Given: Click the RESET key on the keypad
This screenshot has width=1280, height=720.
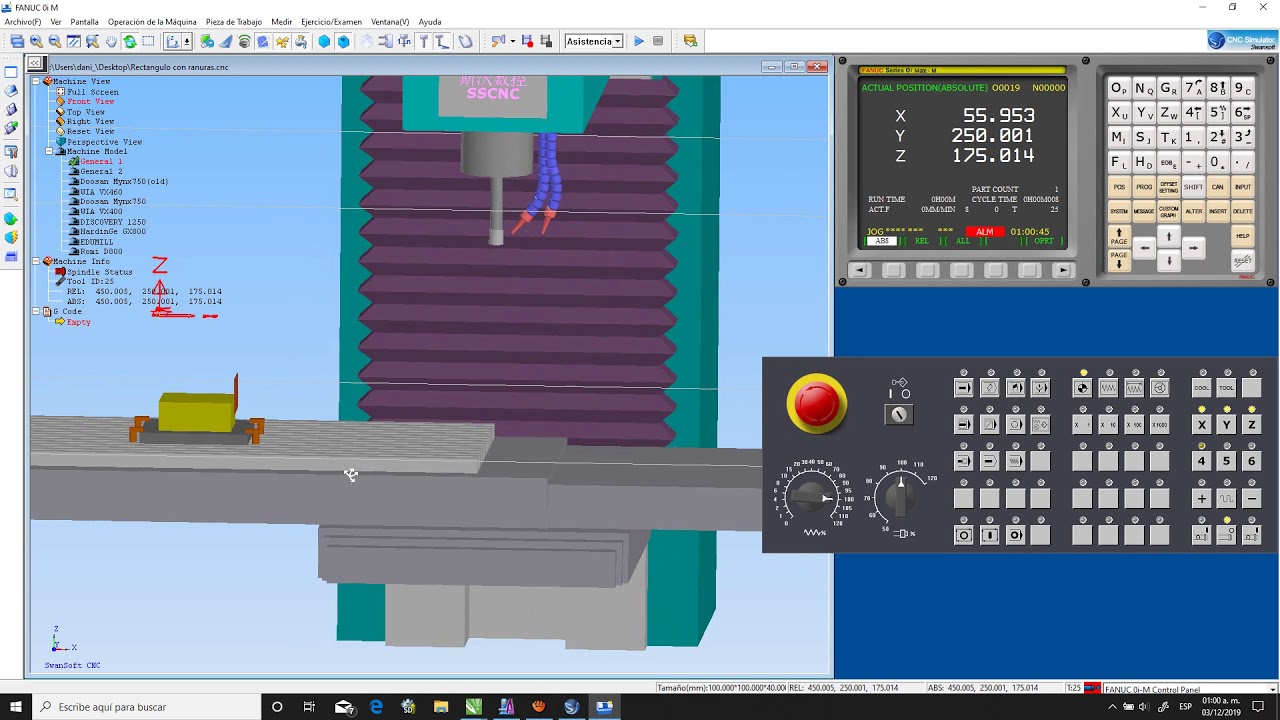Looking at the screenshot, I should pos(1242,260).
